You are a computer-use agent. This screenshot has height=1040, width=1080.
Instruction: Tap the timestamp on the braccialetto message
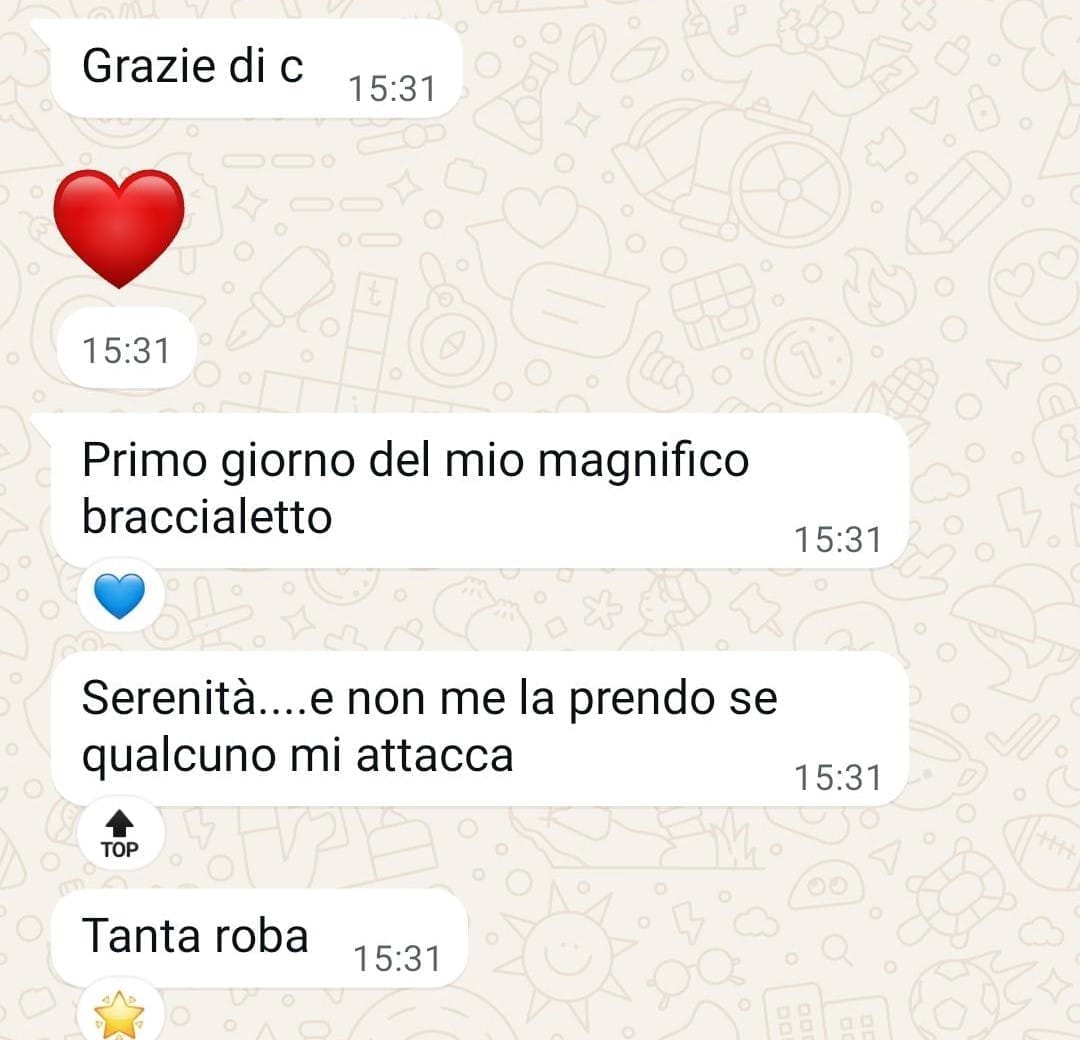coord(838,540)
